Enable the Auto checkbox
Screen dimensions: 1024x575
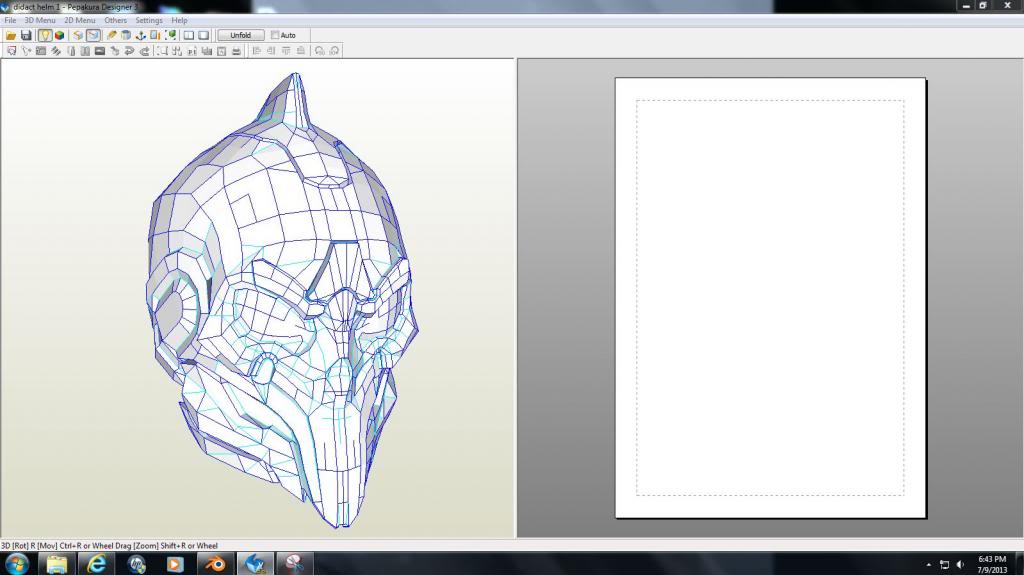click(x=275, y=35)
